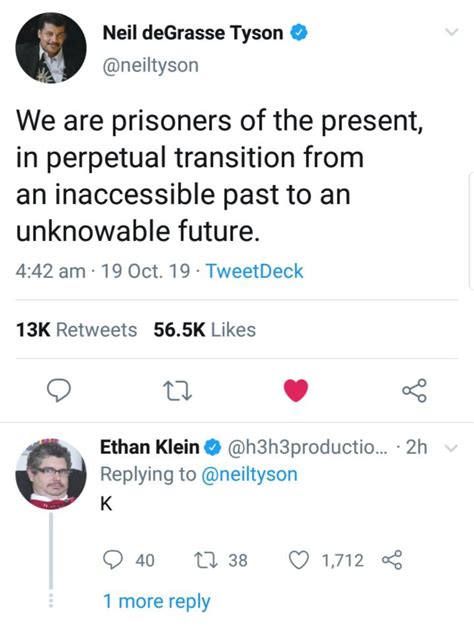Unlike the tweet via red heart
The image size is (474, 631).
(x=296, y=390)
